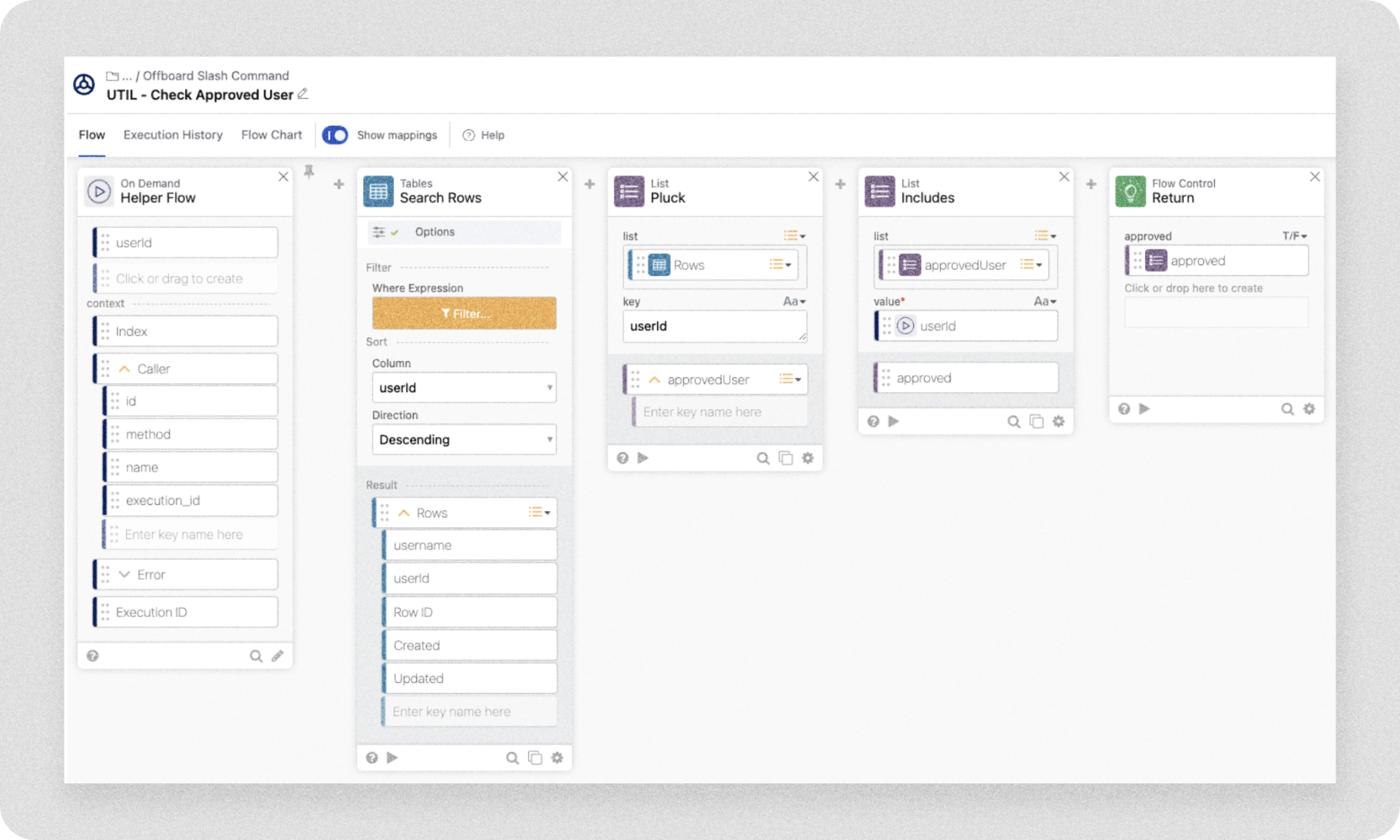Open the Search Rows Options bar
1400x840 pixels.
coord(464,232)
